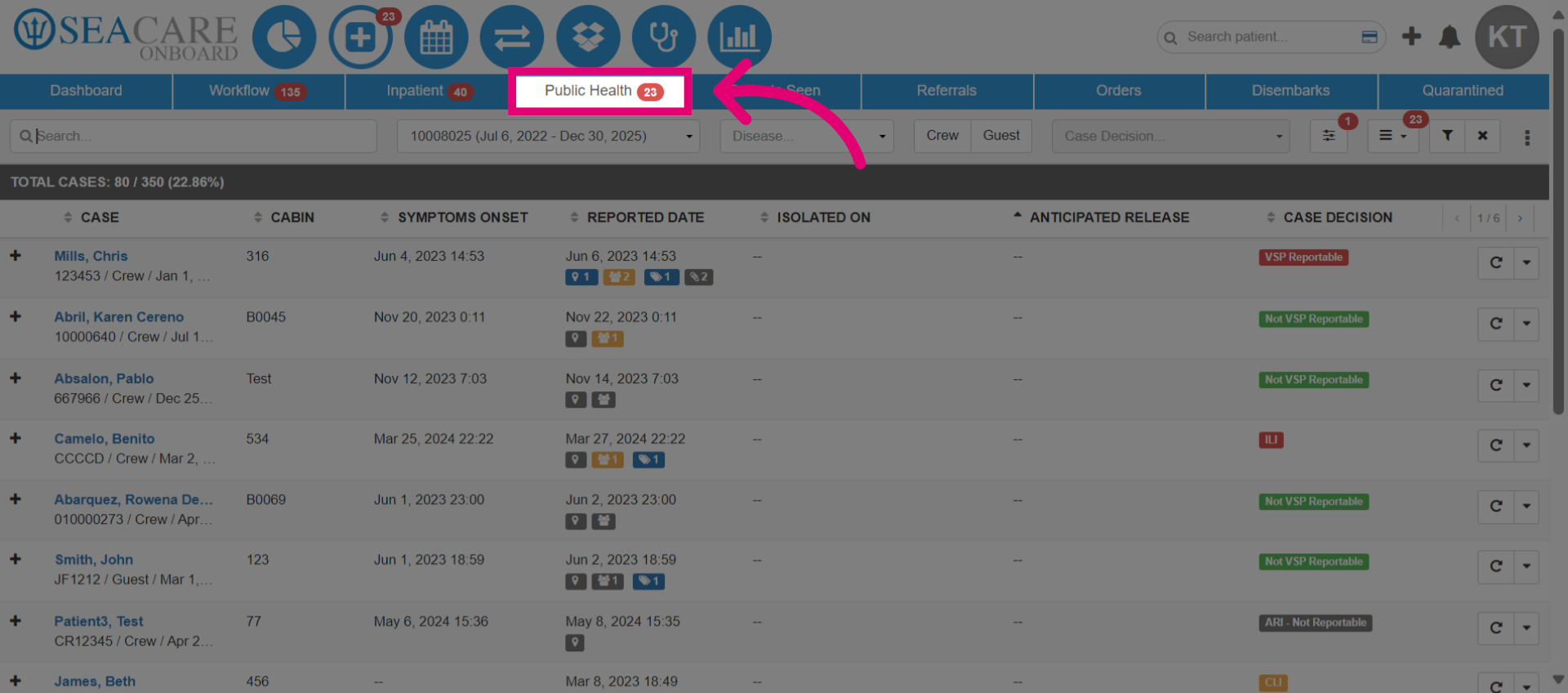Open action dropdown for Patient3, Test row

pyautogui.click(x=1526, y=628)
